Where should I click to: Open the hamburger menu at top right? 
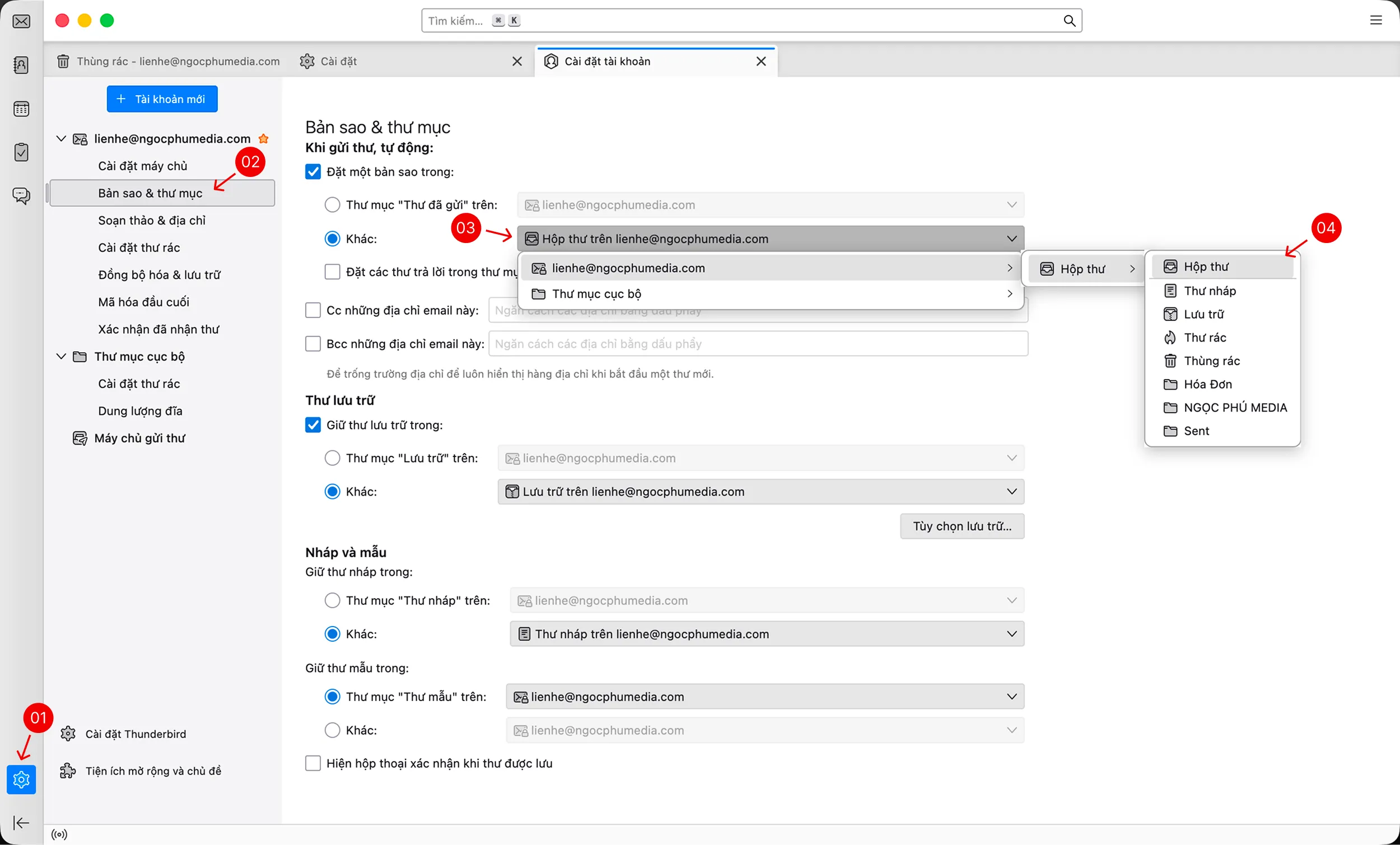coord(1376,21)
